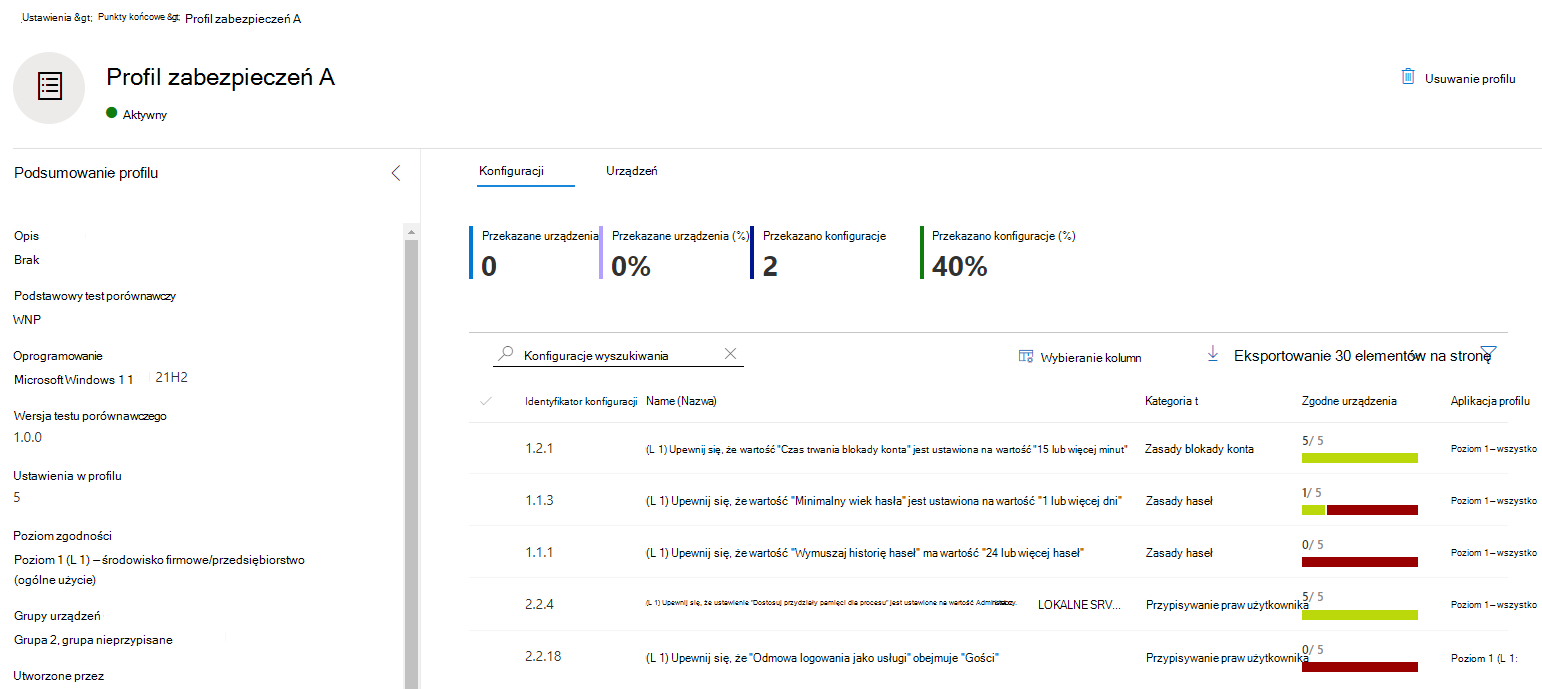Switch to the Urządzeń tab
This screenshot has height=689, width=1542.
click(631, 171)
